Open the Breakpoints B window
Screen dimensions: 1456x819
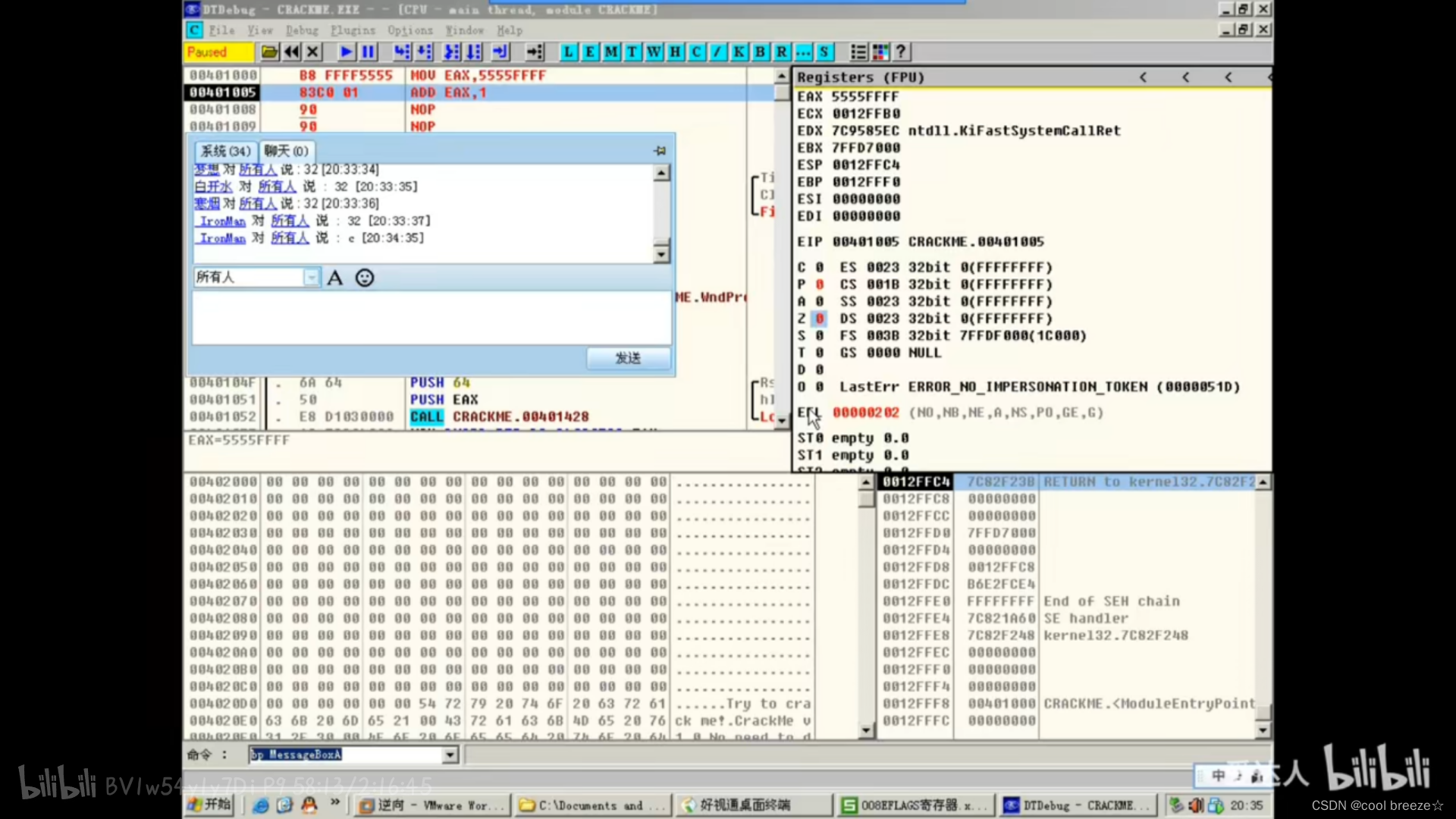point(760,52)
